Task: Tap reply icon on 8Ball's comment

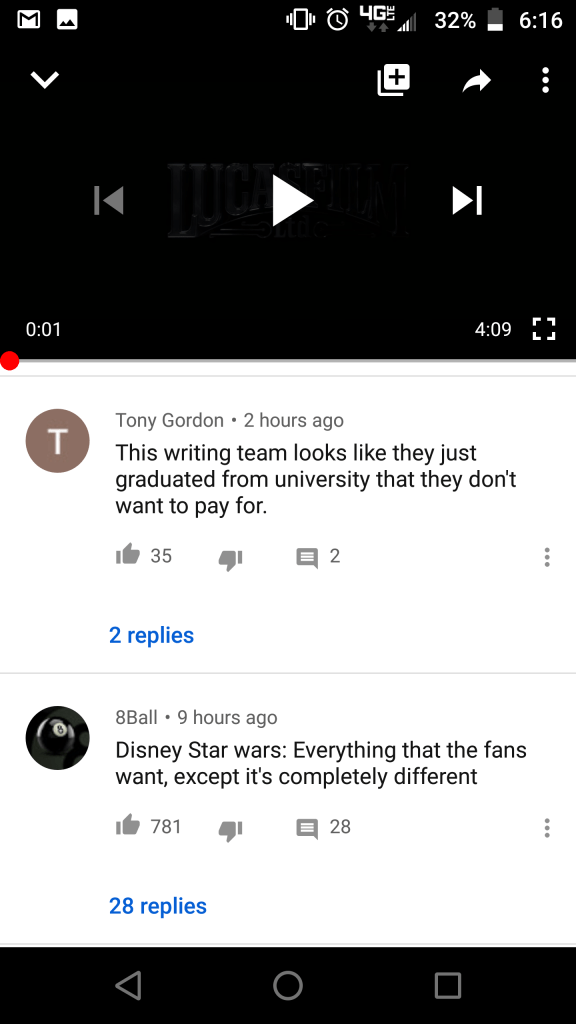Action: tap(307, 828)
